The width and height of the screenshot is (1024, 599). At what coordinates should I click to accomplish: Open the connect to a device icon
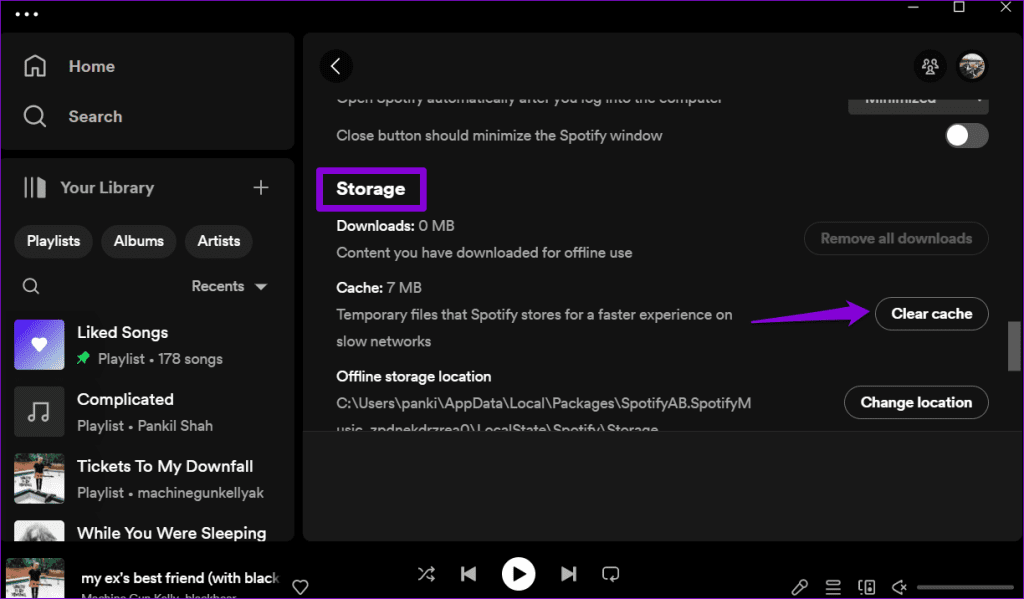pyautogui.click(x=867, y=587)
